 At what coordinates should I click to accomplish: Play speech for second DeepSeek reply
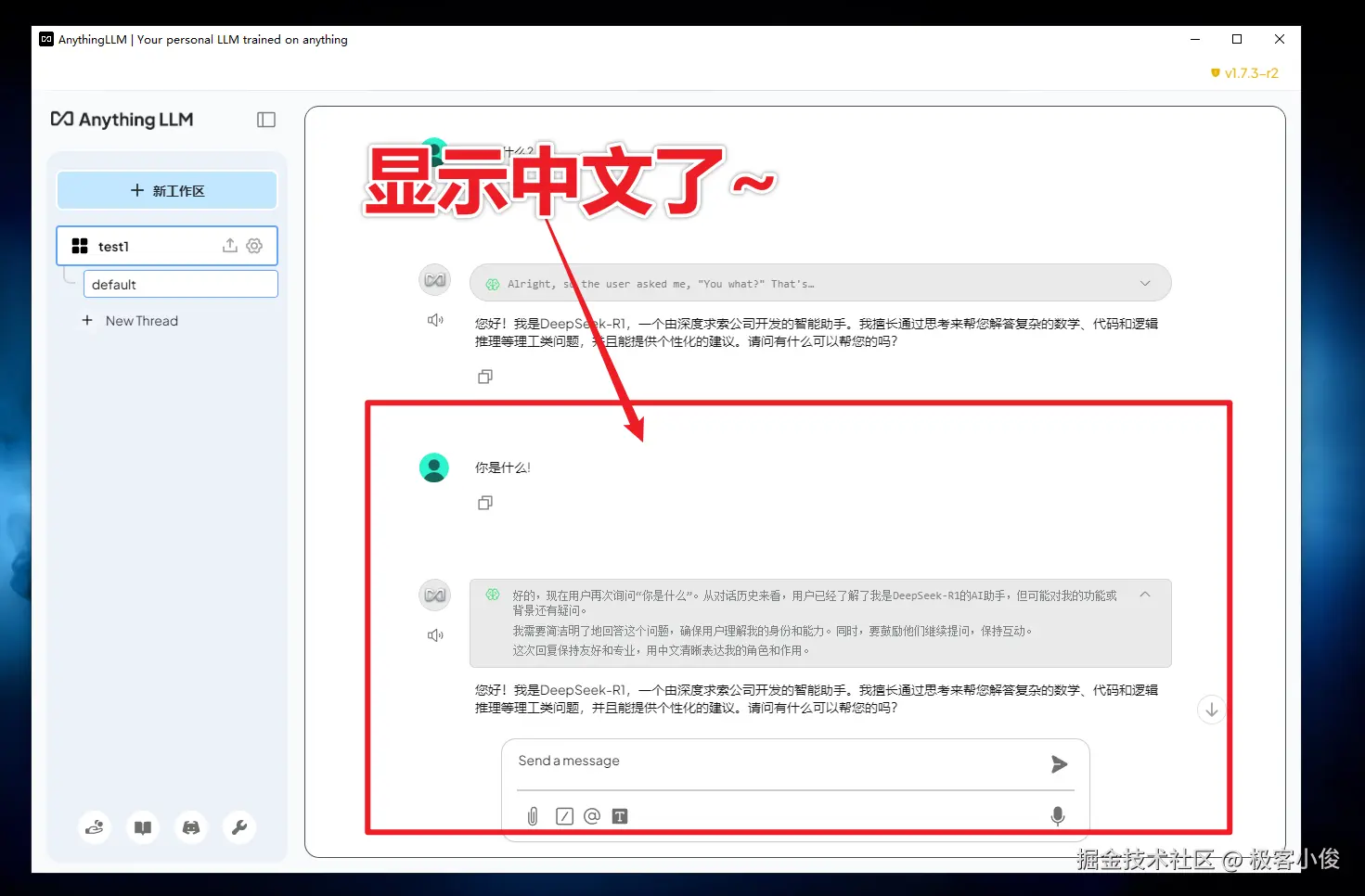click(435, 635)
